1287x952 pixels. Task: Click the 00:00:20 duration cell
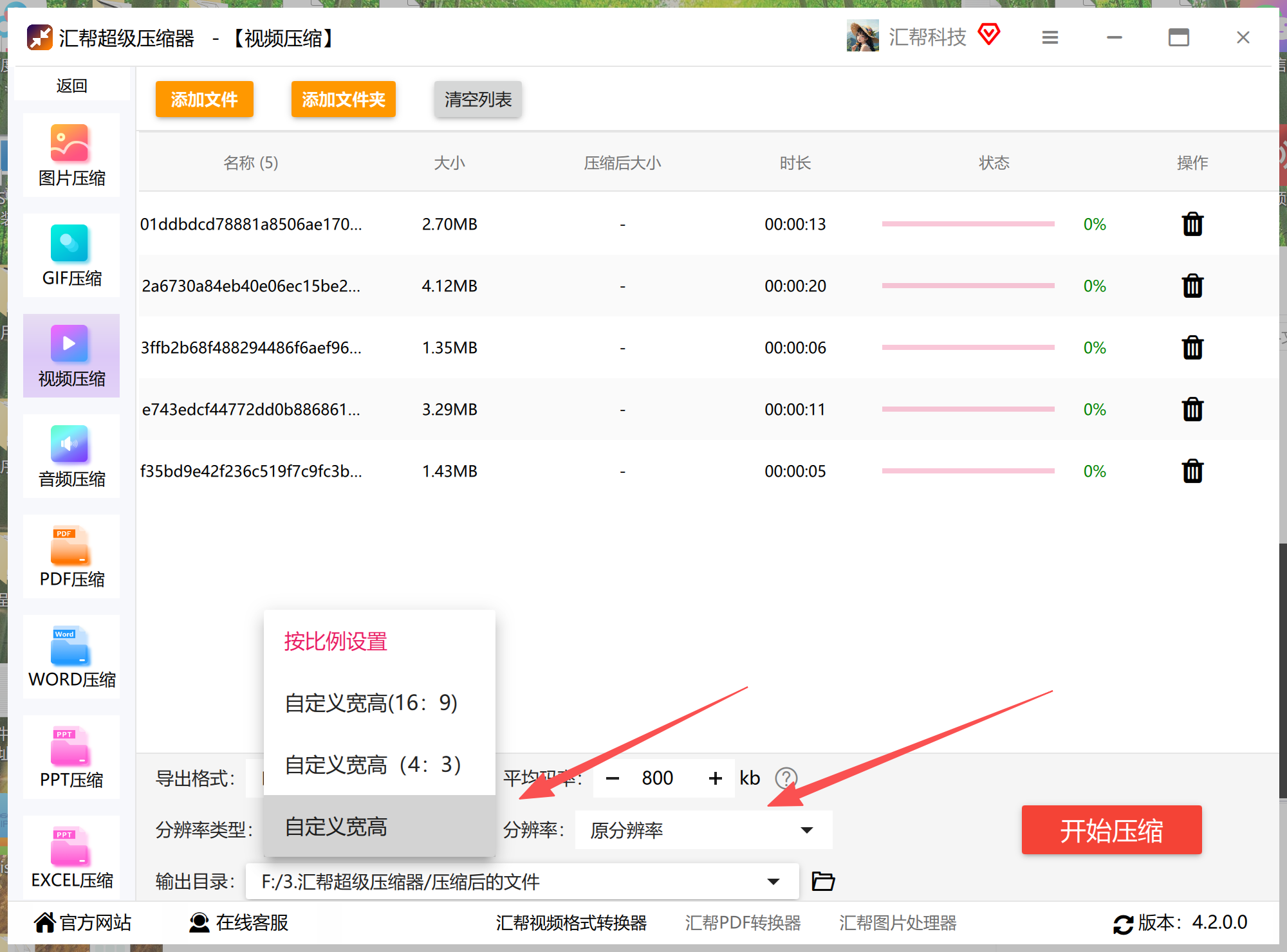pyautogui.click(x=795, y=286)
